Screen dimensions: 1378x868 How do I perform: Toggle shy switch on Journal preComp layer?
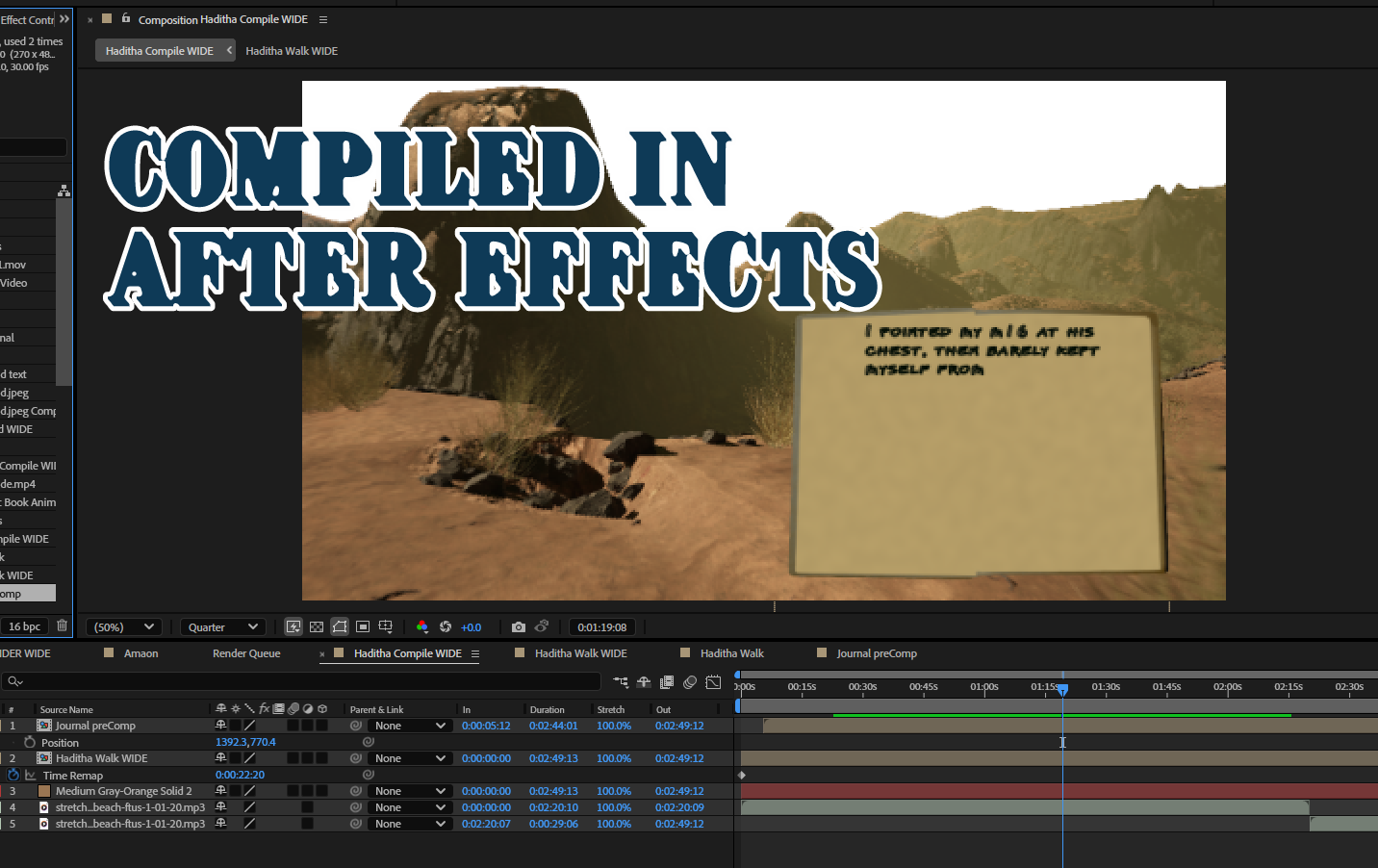coord(221,726)
